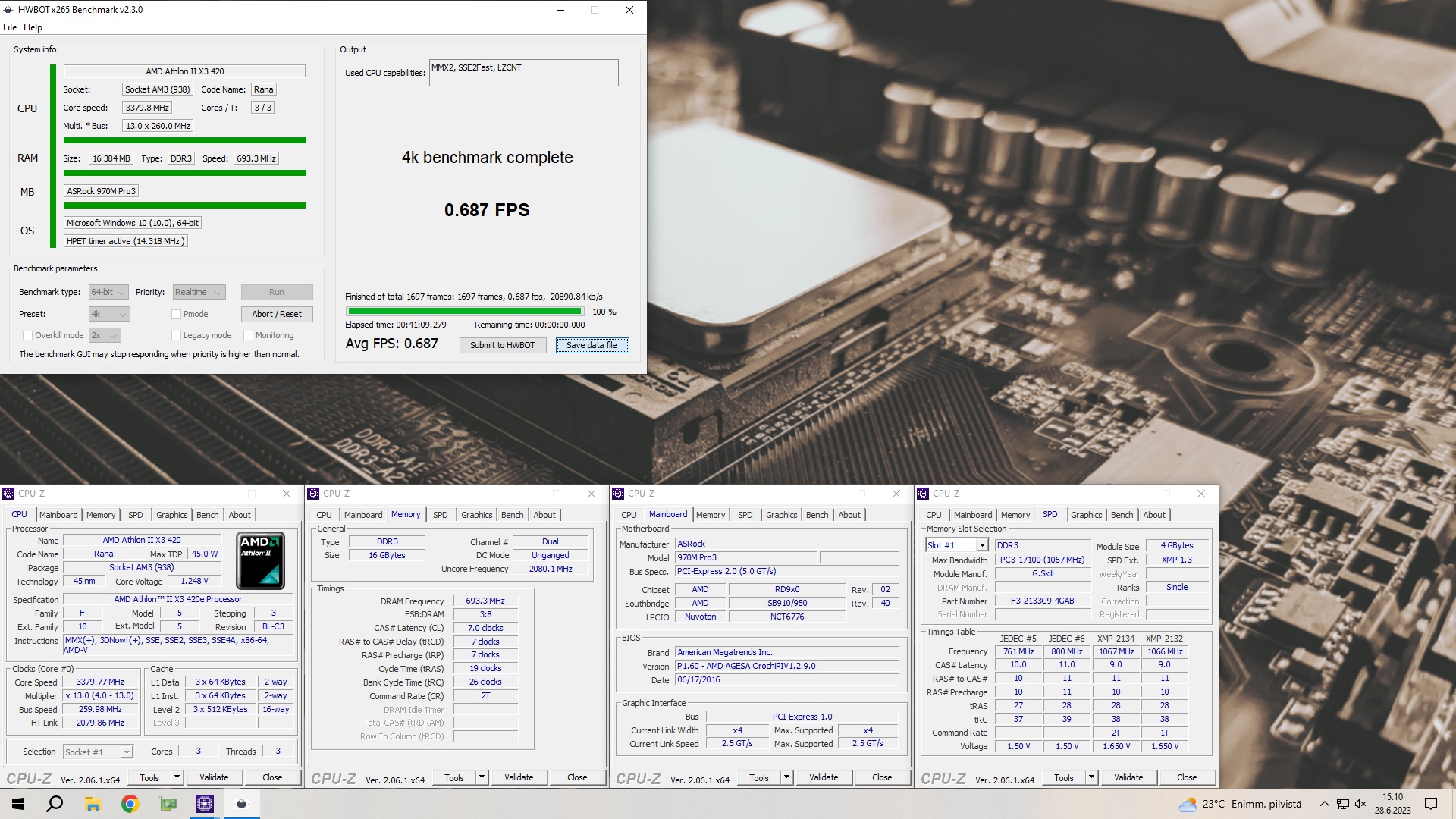Click Tools button in Mainboard window
This screenshot has height=819, width=1456.
(x=758, y=777)
